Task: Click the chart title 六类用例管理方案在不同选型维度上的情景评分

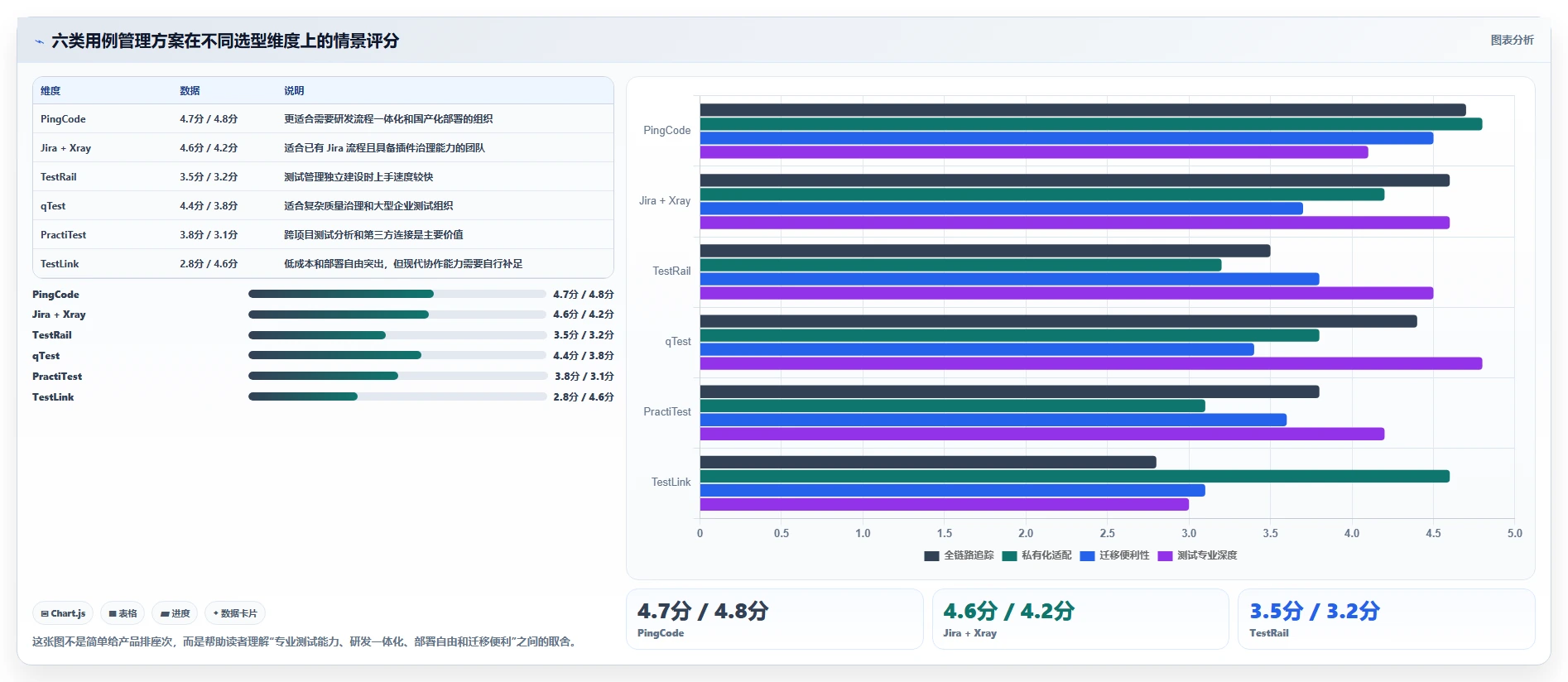Action: (225, 41)
